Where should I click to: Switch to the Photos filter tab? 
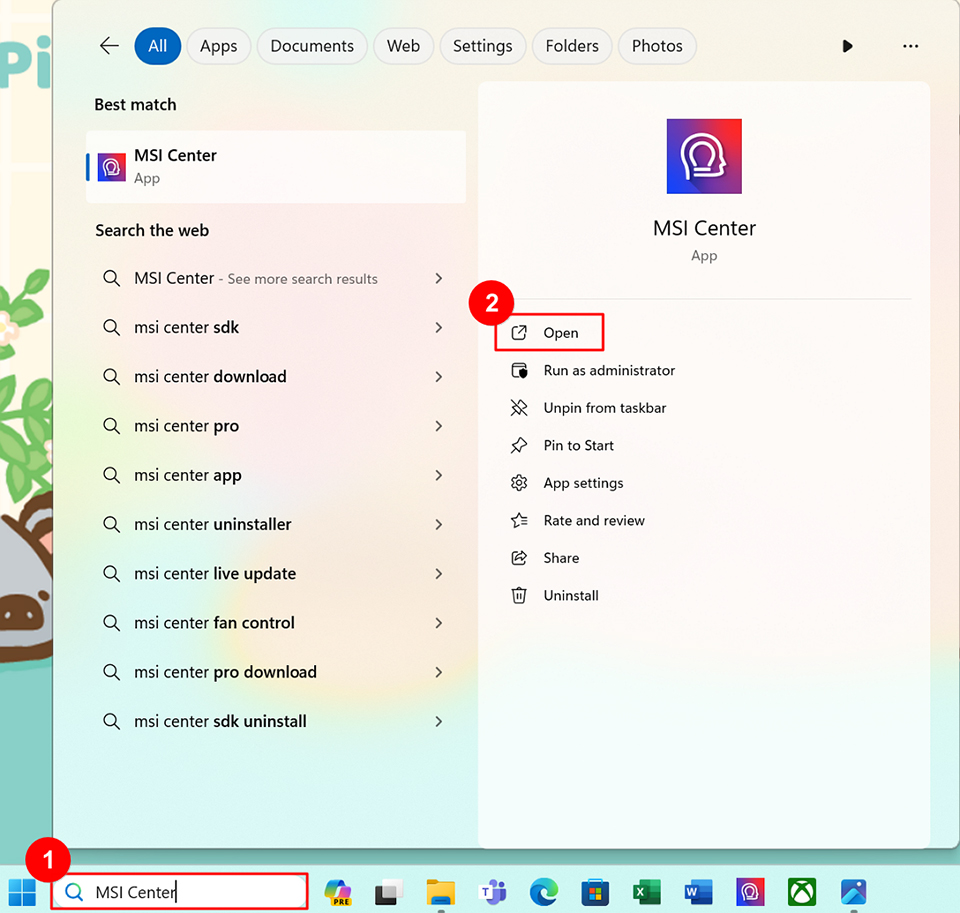657,46
